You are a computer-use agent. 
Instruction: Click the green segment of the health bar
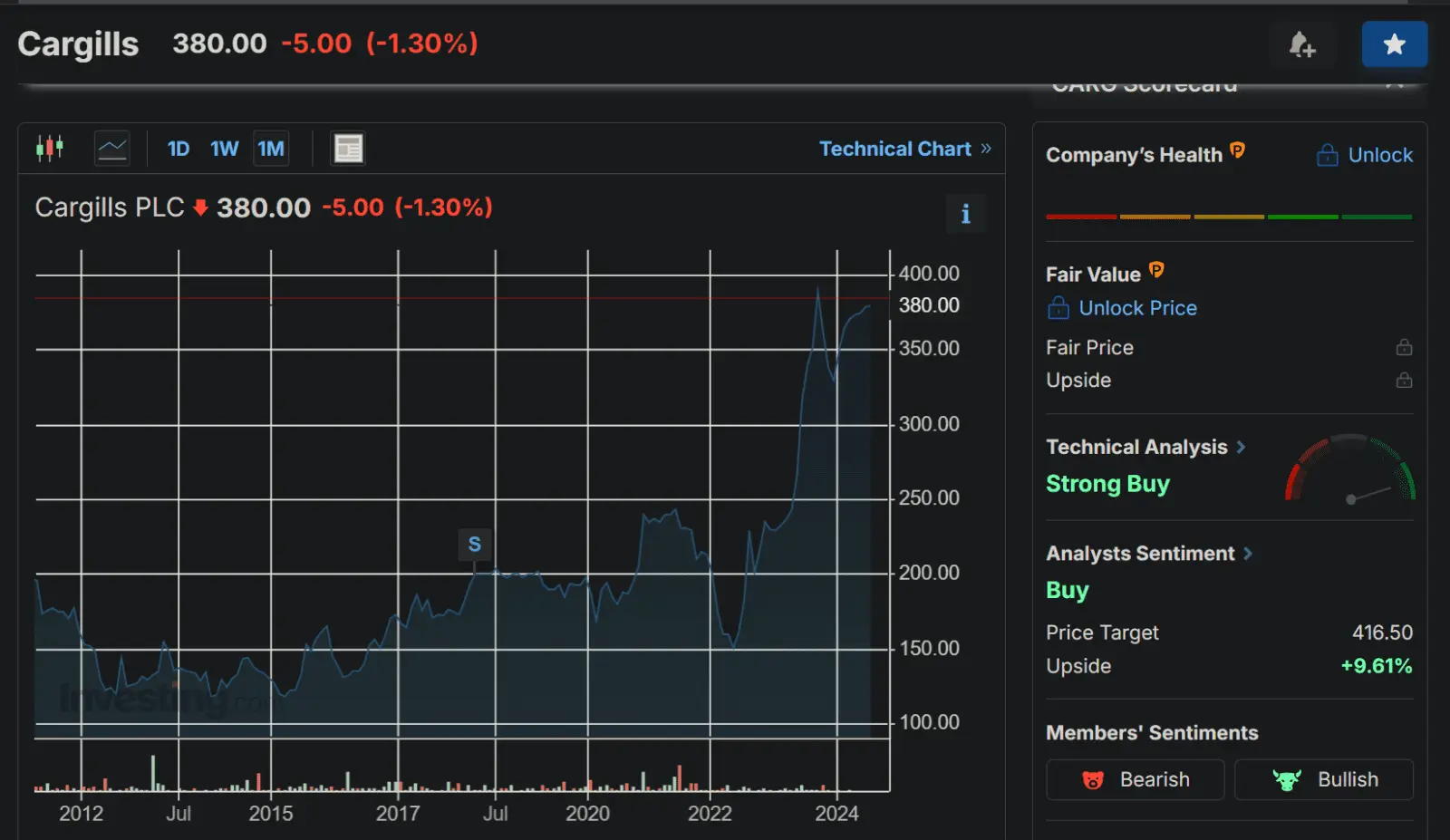(x=1303, y=217)
